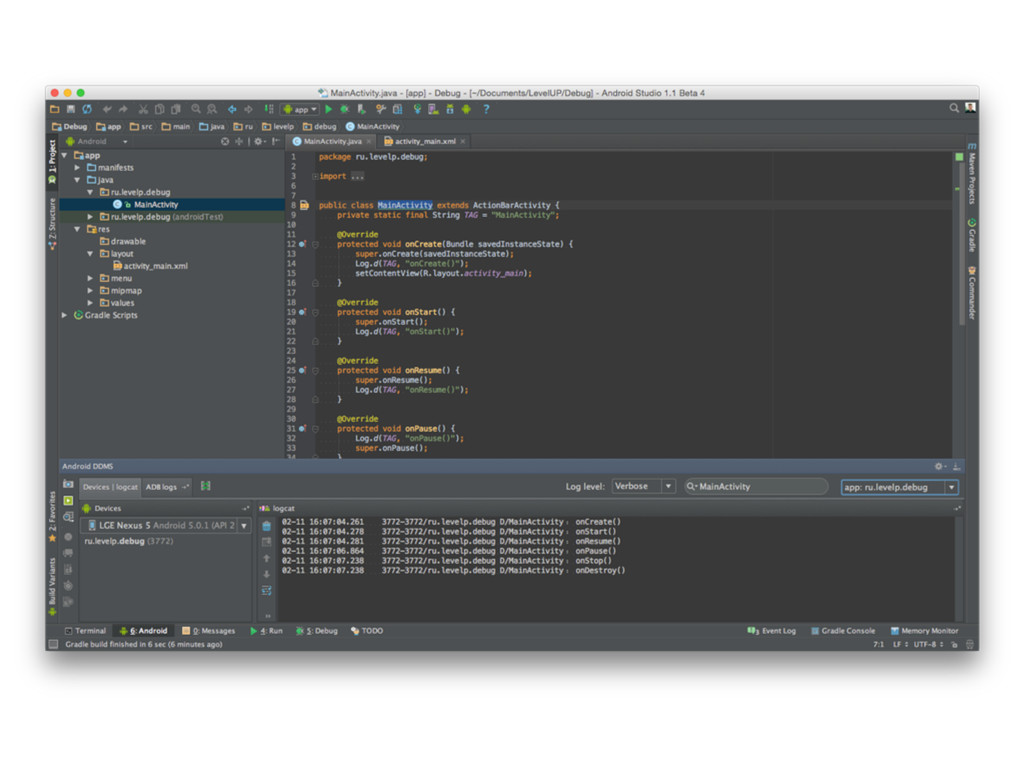Screen dimensions: 1024x768
Task: Click the screen record green icon in DDMS
Action: pyautogui.click(x=68, y=500)
